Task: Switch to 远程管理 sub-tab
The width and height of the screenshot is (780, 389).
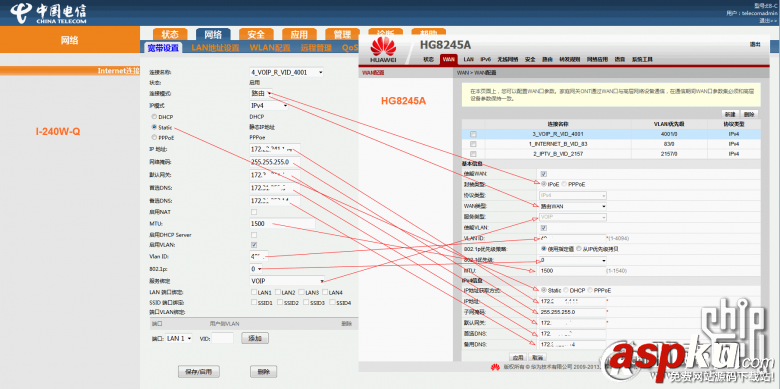Action: click(316, 48)
